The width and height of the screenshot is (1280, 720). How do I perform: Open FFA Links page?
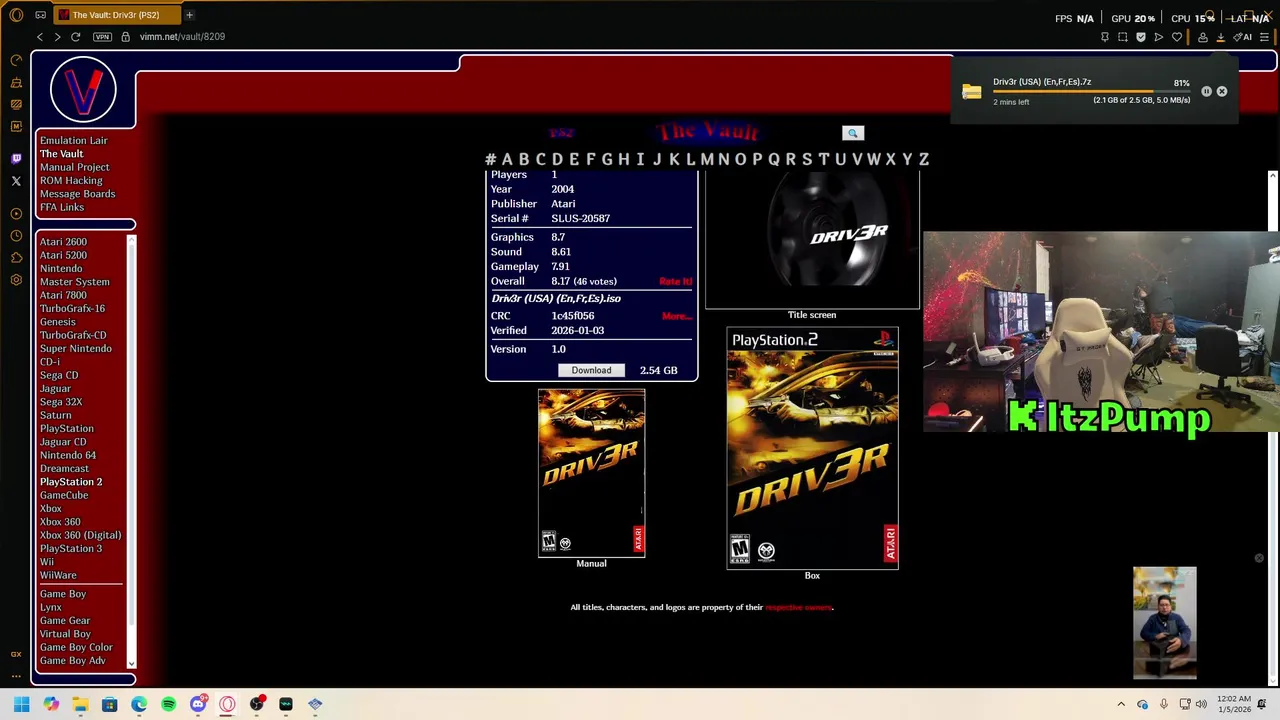click(x=62, y=207)
